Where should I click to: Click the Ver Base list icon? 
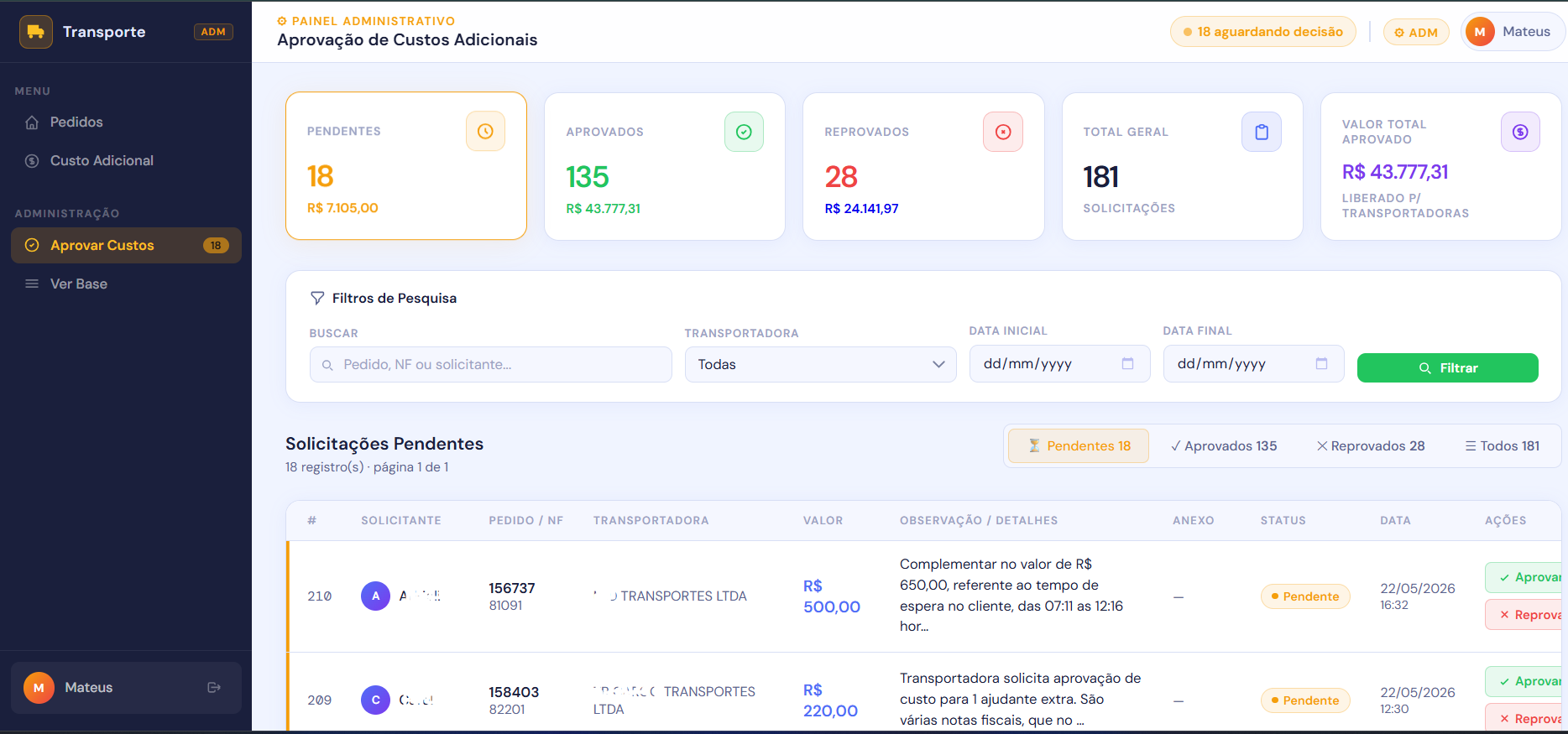pyautogui.click(x=32, y=284)
